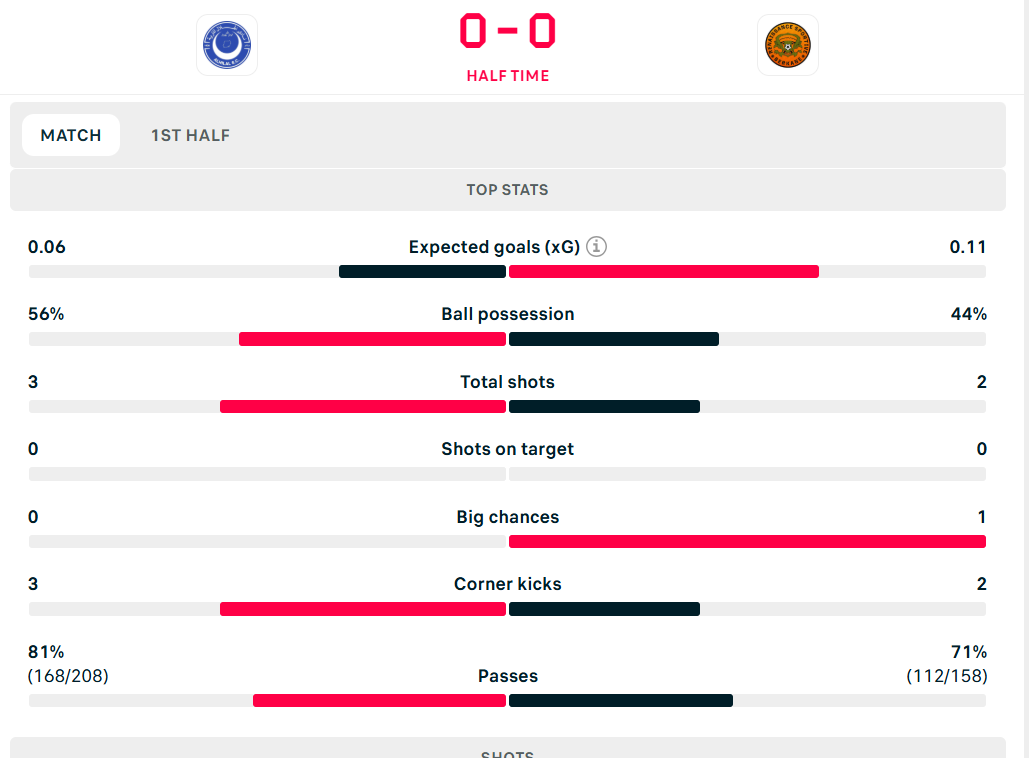Switch to the MATCH tab

pyautogui.click(x=71, y=135)
